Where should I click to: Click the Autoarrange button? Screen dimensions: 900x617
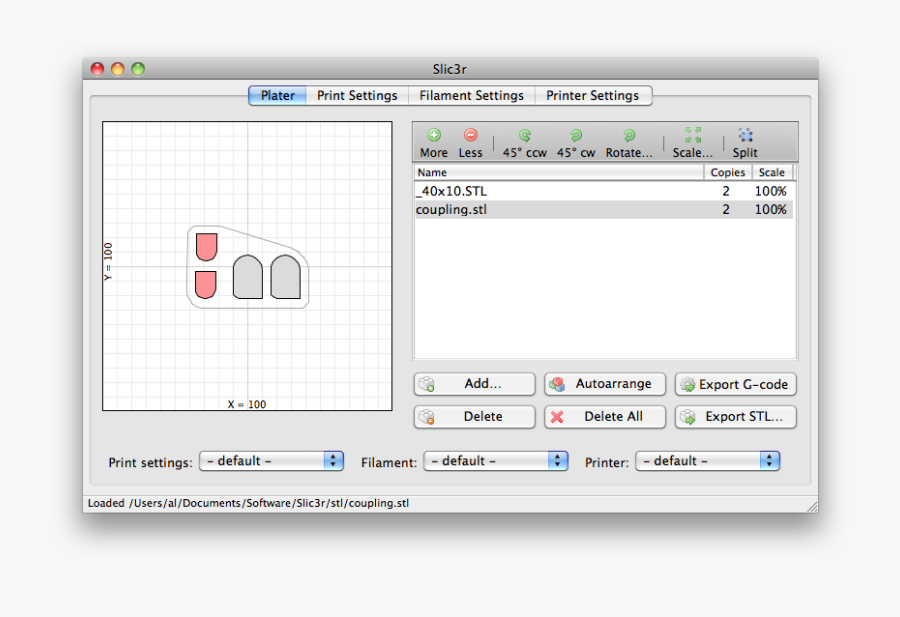pyautogui.click(x=604, y=384)
